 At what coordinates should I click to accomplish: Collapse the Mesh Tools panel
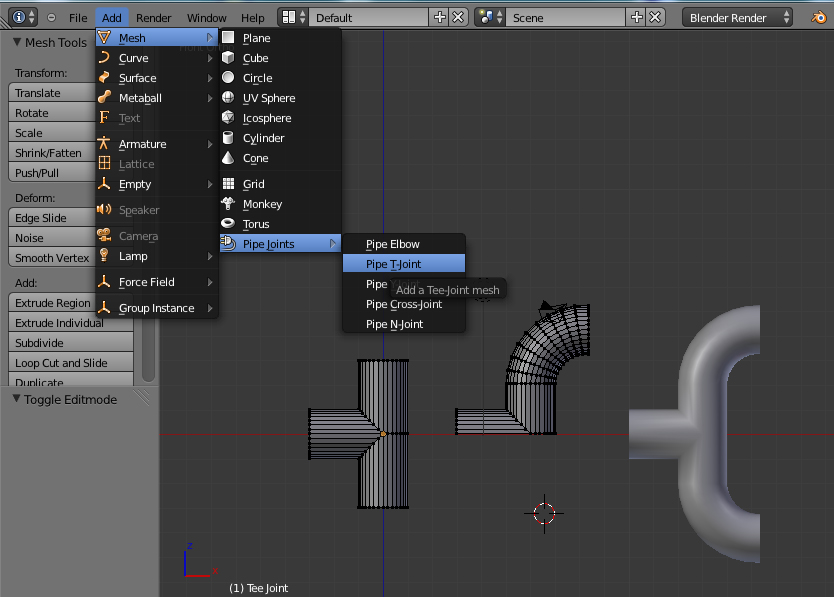pyautogui.click(x=17, y=42)
